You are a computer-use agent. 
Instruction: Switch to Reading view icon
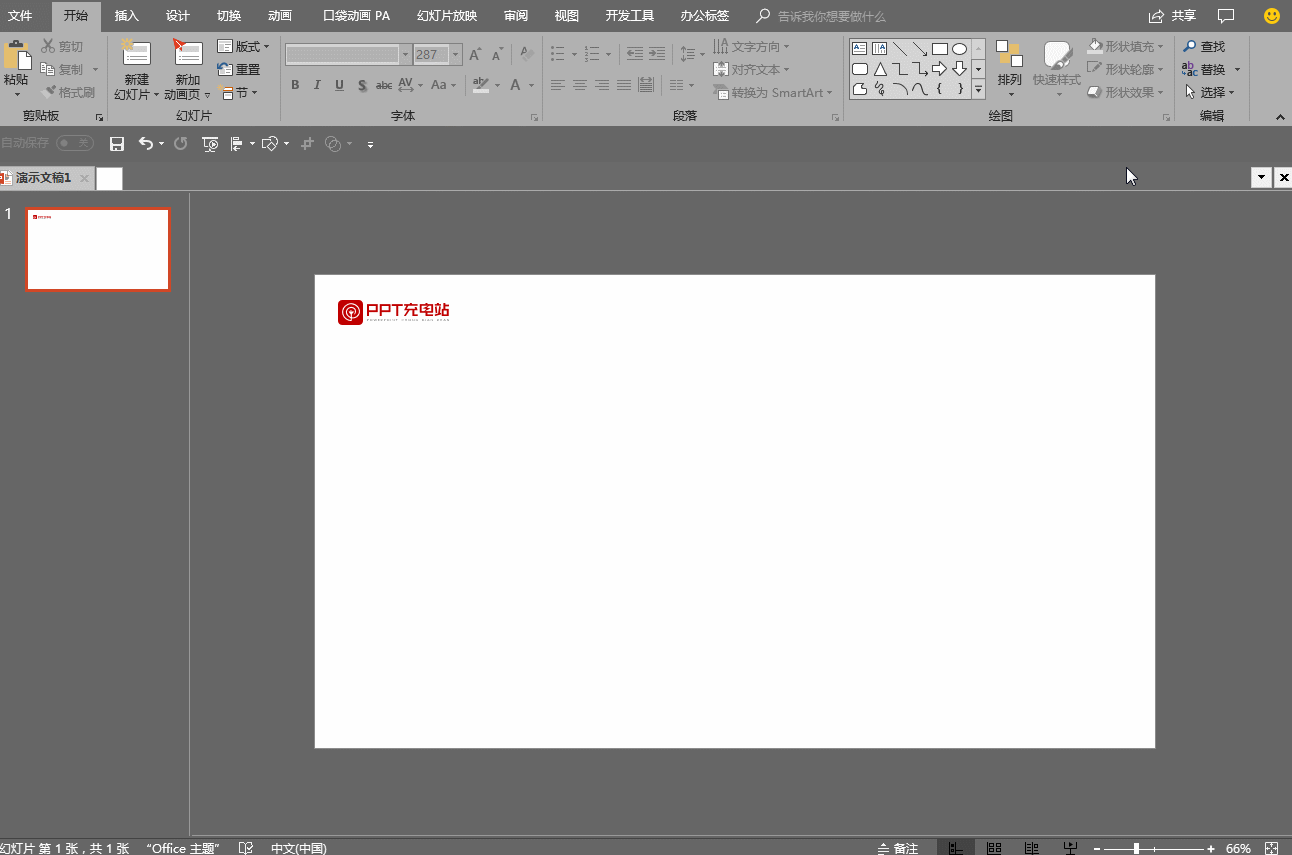coord(1032,848)
